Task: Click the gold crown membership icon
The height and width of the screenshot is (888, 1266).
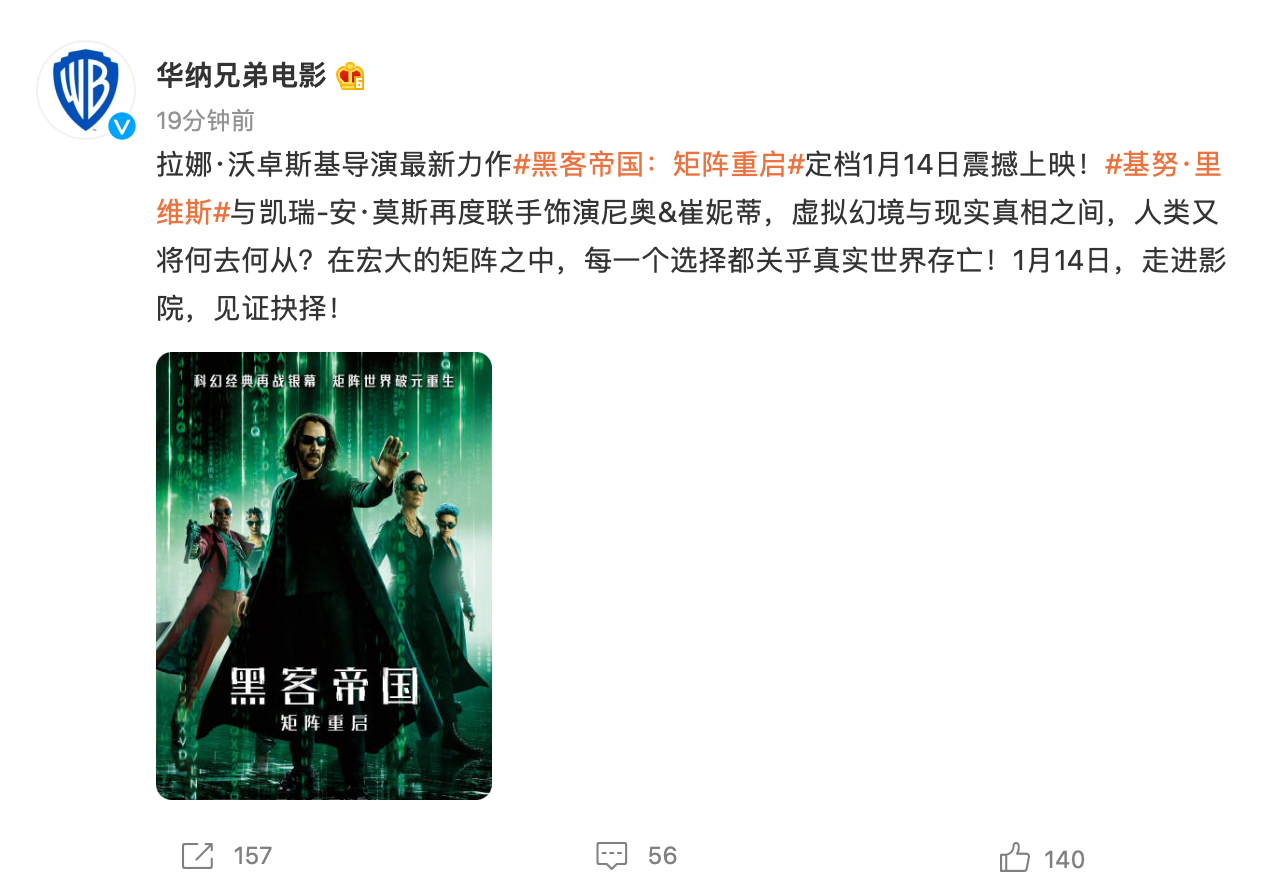Action: [x=351, y=76]
